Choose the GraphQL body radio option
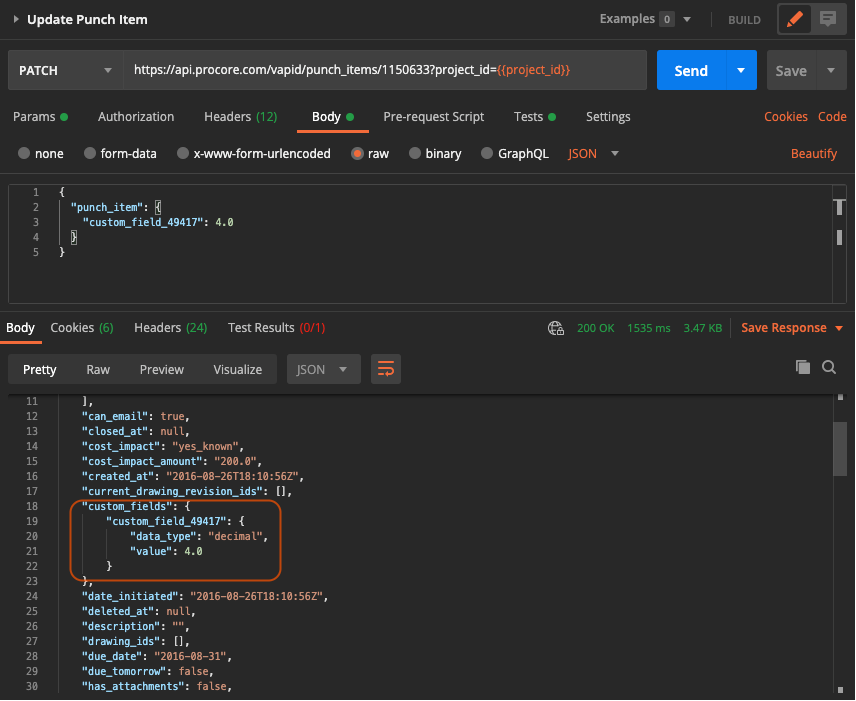 pyautogui.click(x=487, y=153)
